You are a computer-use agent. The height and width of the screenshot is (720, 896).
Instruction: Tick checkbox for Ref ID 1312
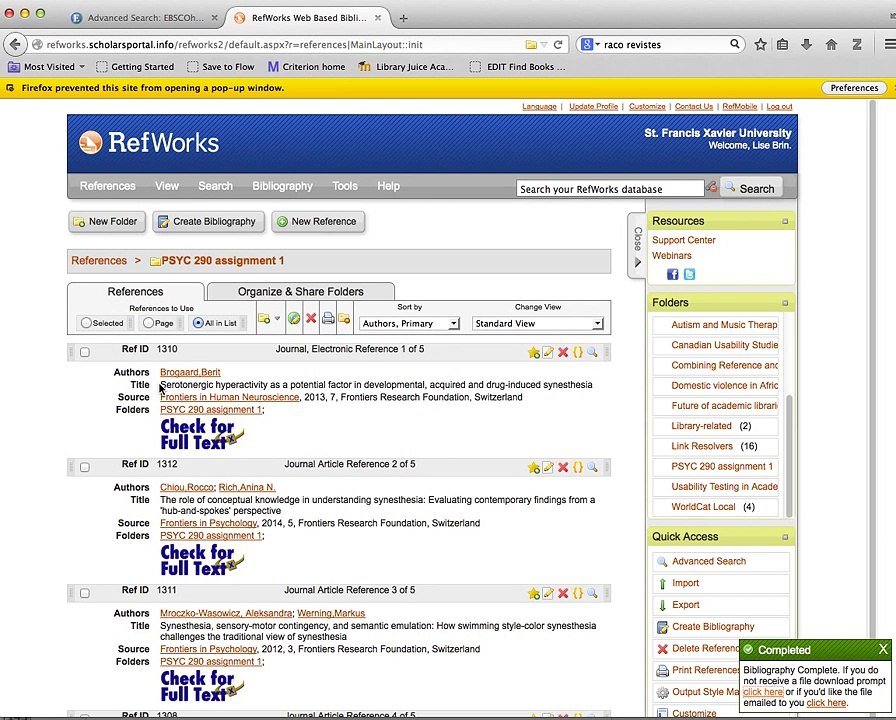pyautogui.click(x=85, y=467)
